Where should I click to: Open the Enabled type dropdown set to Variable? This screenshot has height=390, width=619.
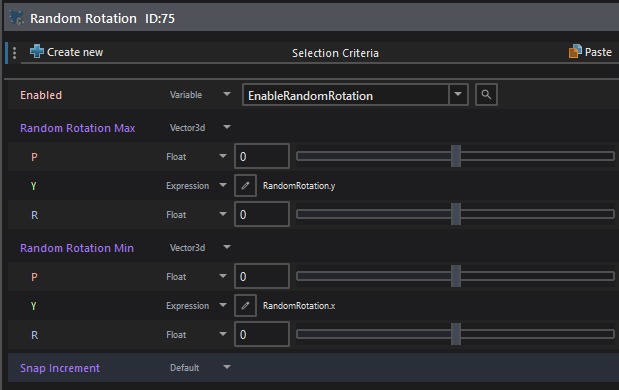pos(227,94)
